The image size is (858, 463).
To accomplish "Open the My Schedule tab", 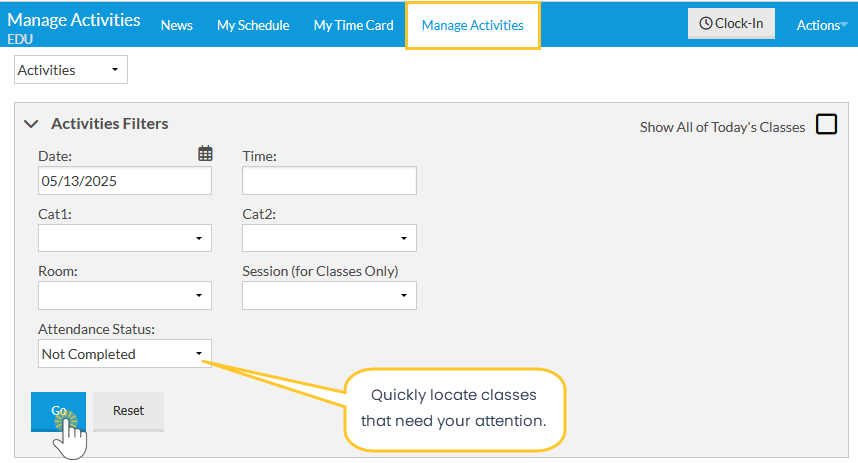I will click(x=253, y=25).
